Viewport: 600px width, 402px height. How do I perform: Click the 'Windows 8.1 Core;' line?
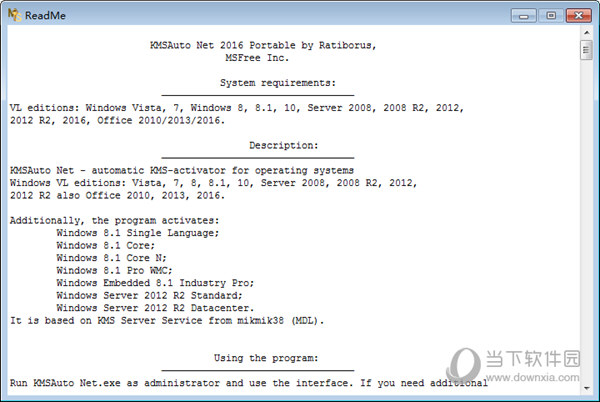tap(106, 246)
